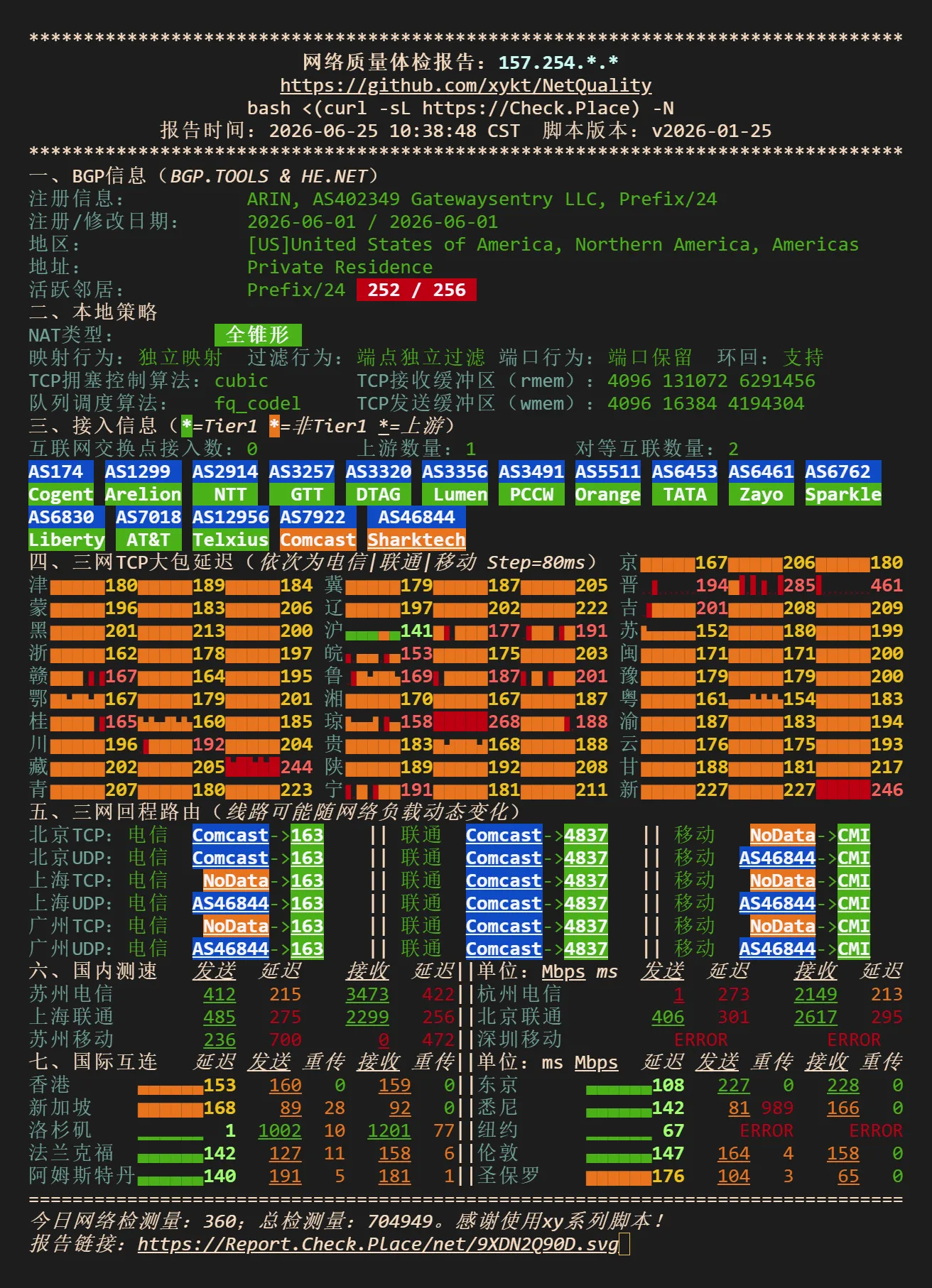Click AS46844 in the 广州UDP 移动 route

[x=777, y=949]
